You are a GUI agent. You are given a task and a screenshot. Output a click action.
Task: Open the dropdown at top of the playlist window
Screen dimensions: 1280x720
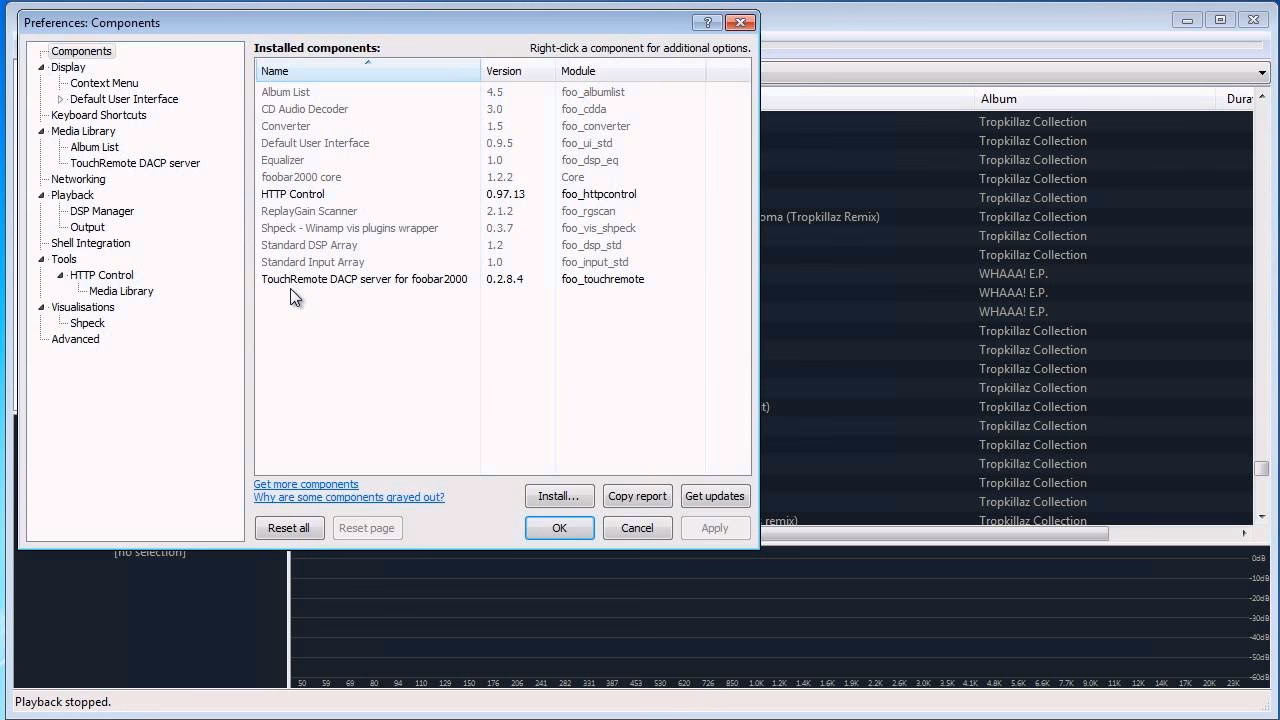1262,72
